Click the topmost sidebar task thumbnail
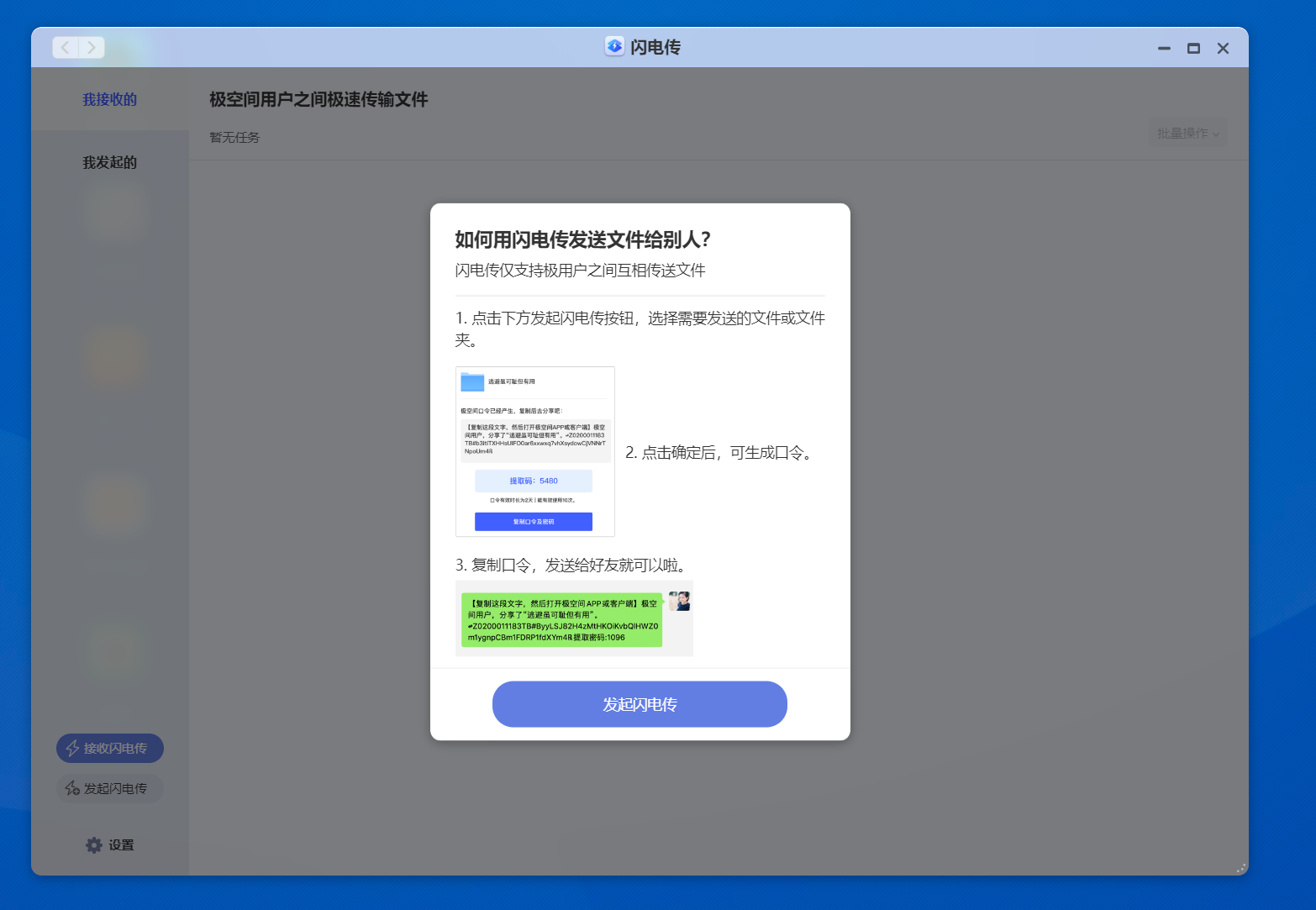 click(115, 214)
